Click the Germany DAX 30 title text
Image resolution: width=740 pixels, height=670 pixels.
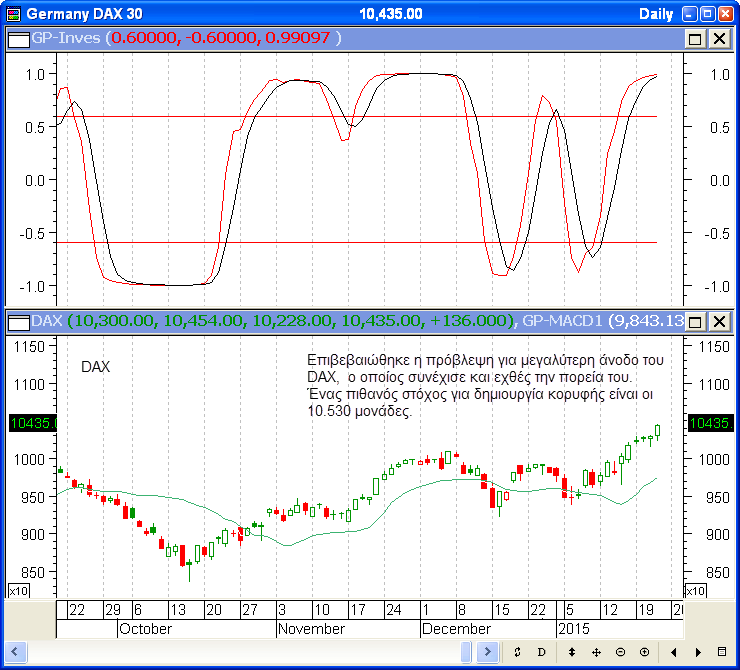(x=84, y=14)
